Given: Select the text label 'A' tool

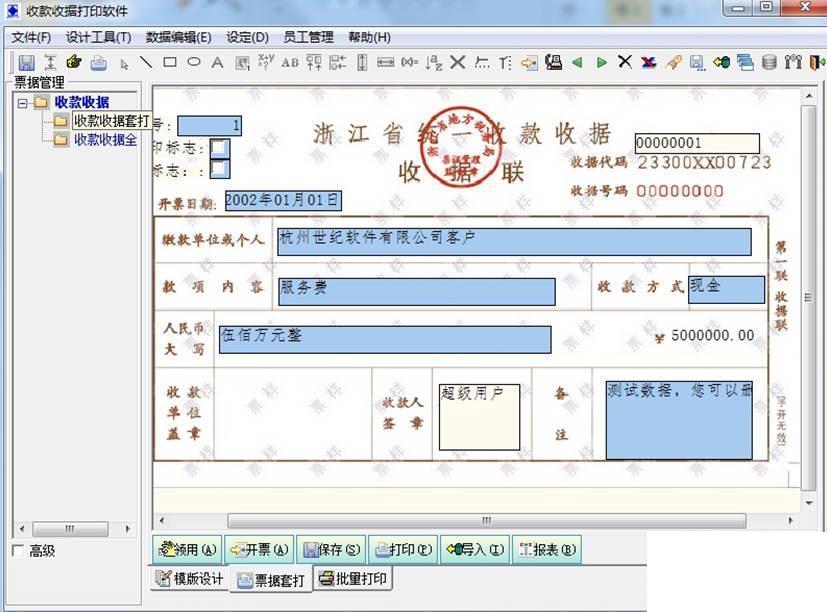Looking at the screenshot, I should click(217, 62).
